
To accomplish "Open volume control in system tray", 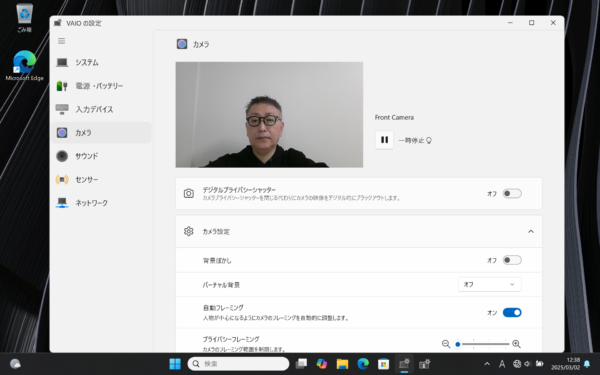I will pos(528,364).
